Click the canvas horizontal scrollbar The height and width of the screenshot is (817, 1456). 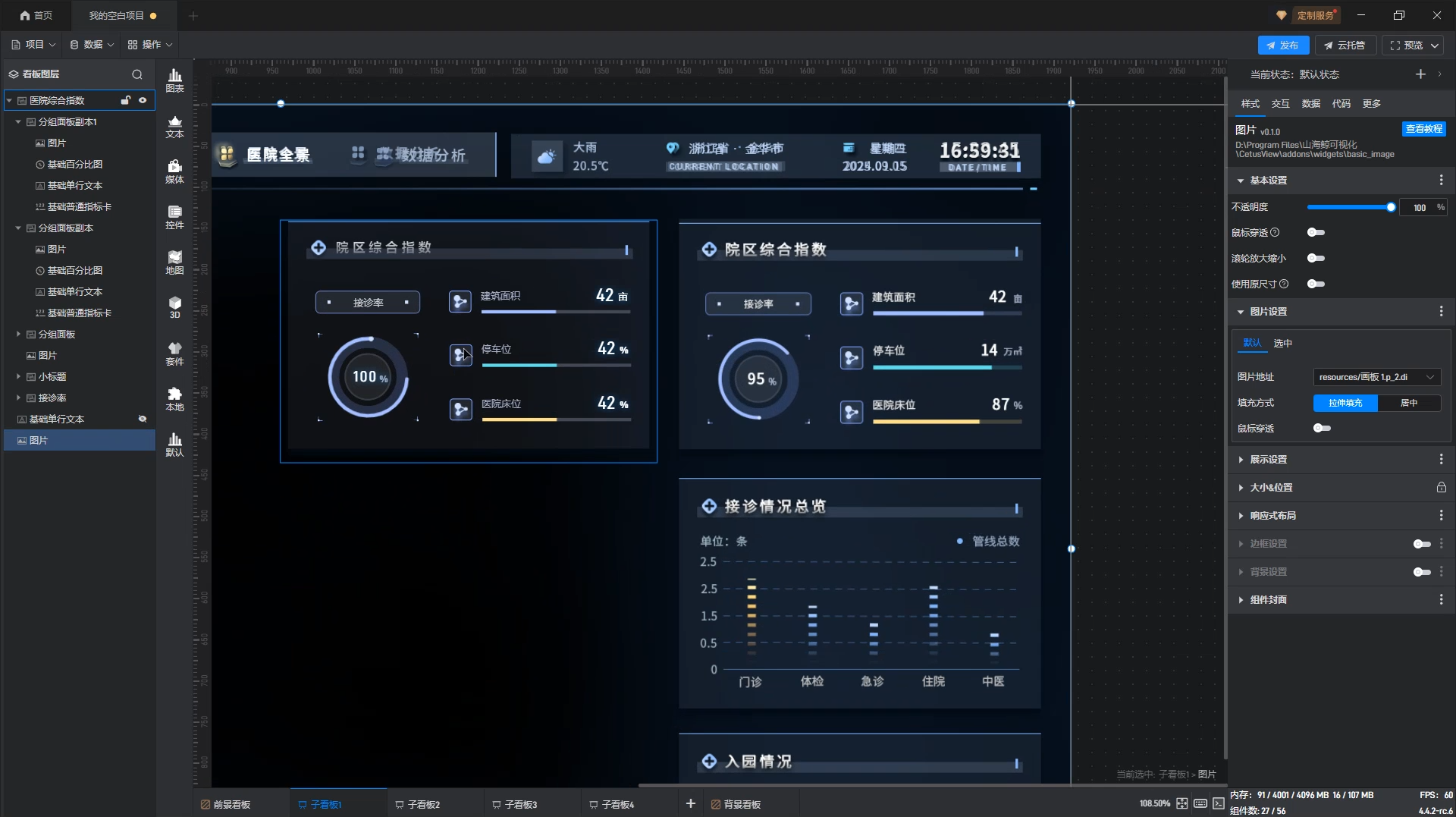pyautogui.click(x=931, y=785)
